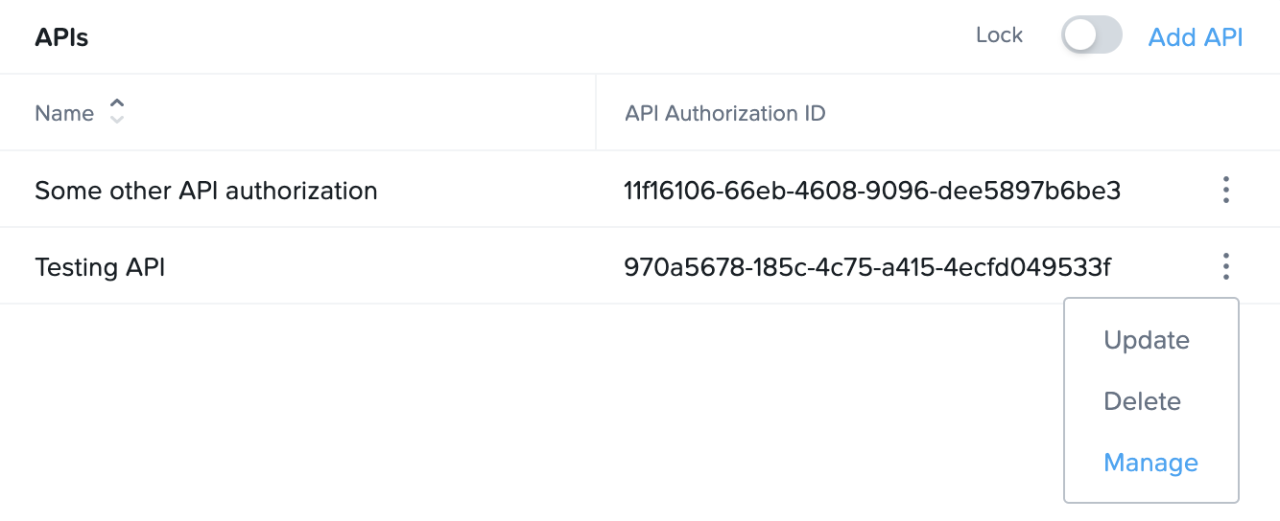This screenshot has height=521, width=1280.
Task: Select the Some other API authorization name
Action: coord(206,190)
